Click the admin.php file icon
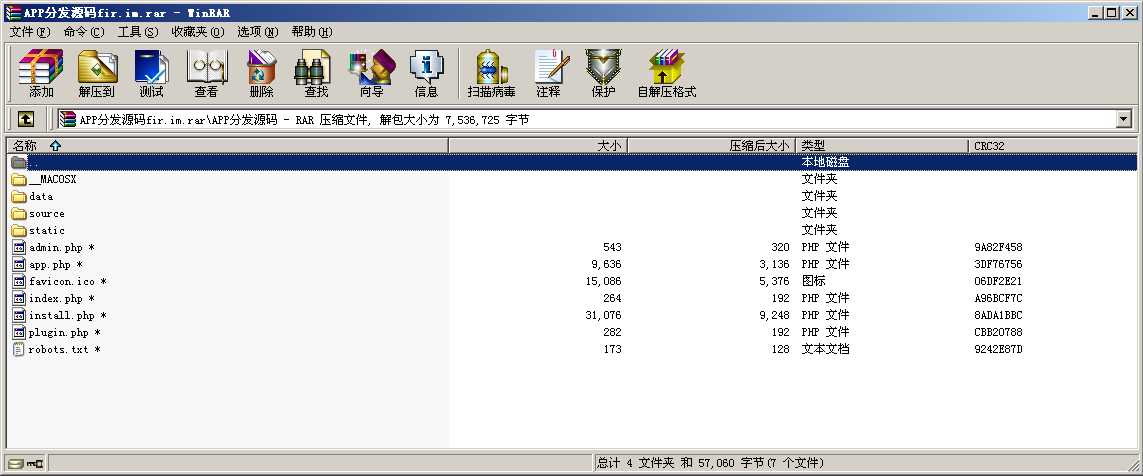1143x476 pixels. pyautogui.click(x=19, y=247)
